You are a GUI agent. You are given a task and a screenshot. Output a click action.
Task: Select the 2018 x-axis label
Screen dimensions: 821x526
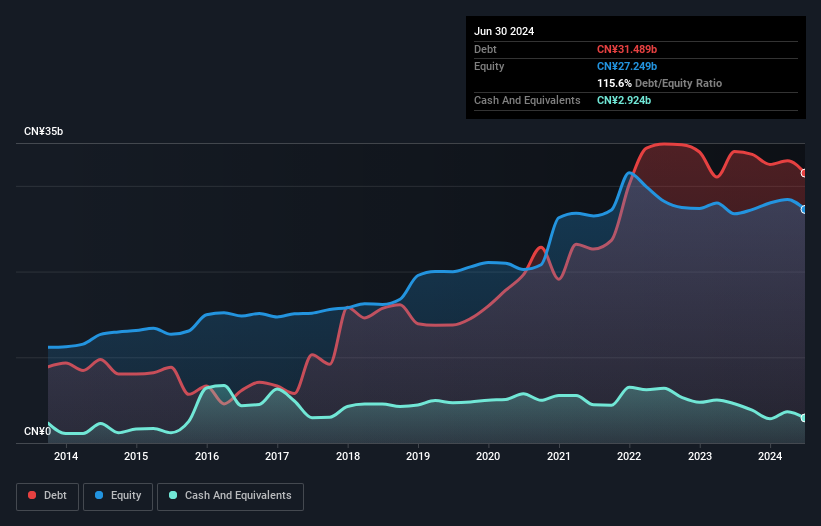[x=348, y=457]
